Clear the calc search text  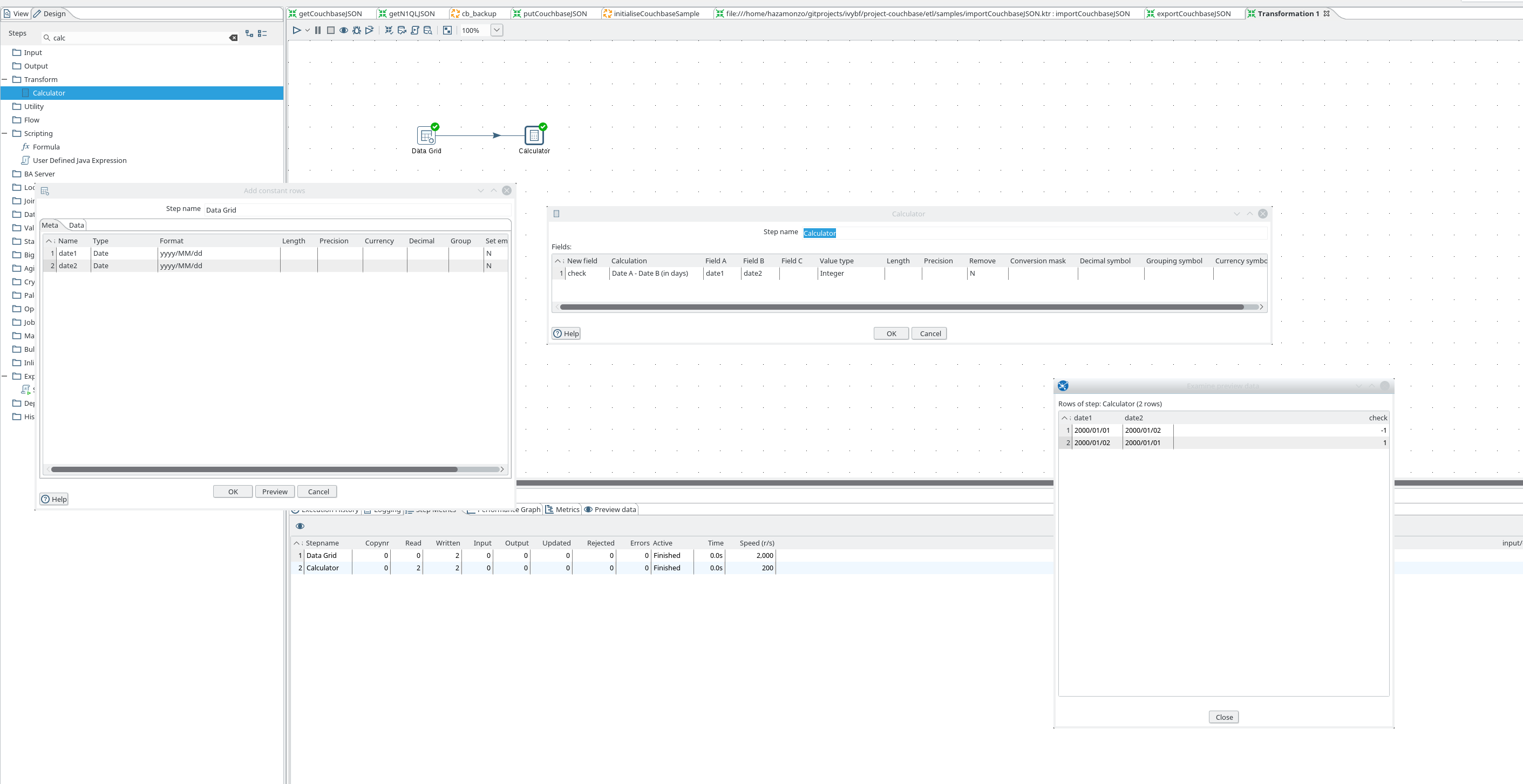[234, 38]
